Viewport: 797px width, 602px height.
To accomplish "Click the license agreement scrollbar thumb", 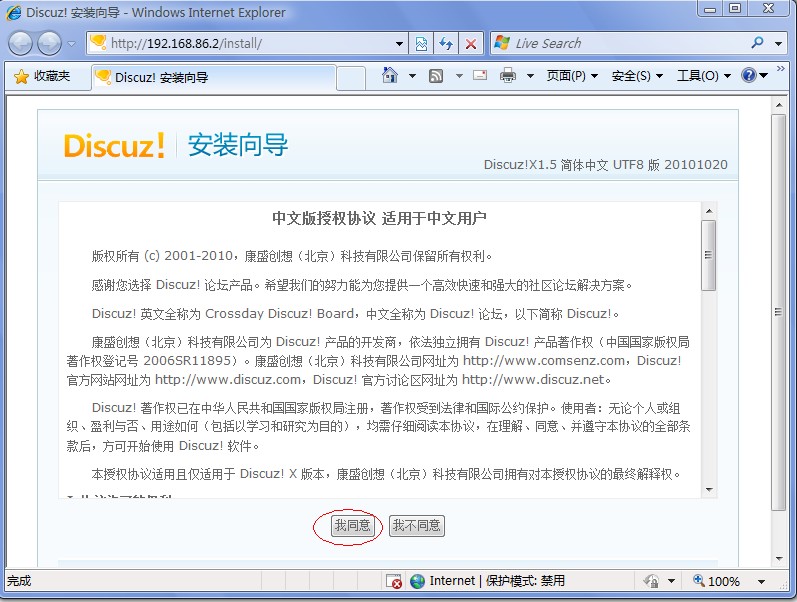I will tap(709, 255).
